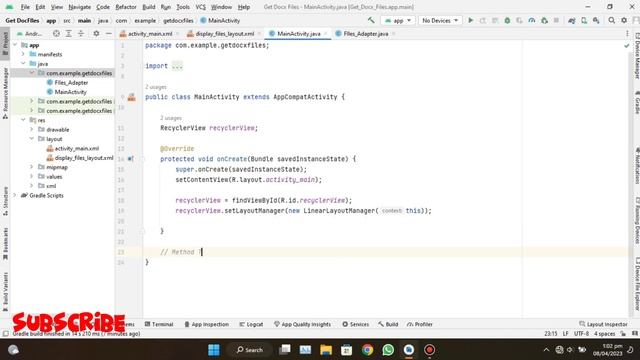Expand the drawable folder
This screenshot has width=640, height=360.
tap(31, 129)
